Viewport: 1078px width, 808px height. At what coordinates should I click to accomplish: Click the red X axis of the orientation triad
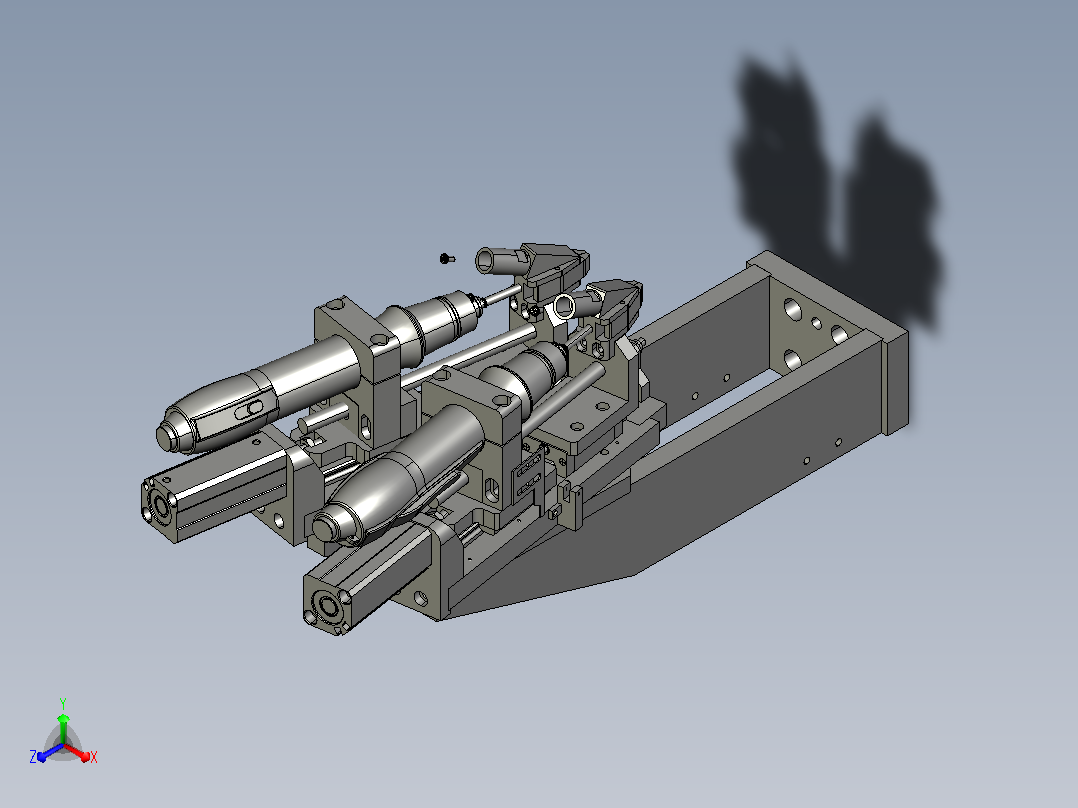click(x=77, y=751)
